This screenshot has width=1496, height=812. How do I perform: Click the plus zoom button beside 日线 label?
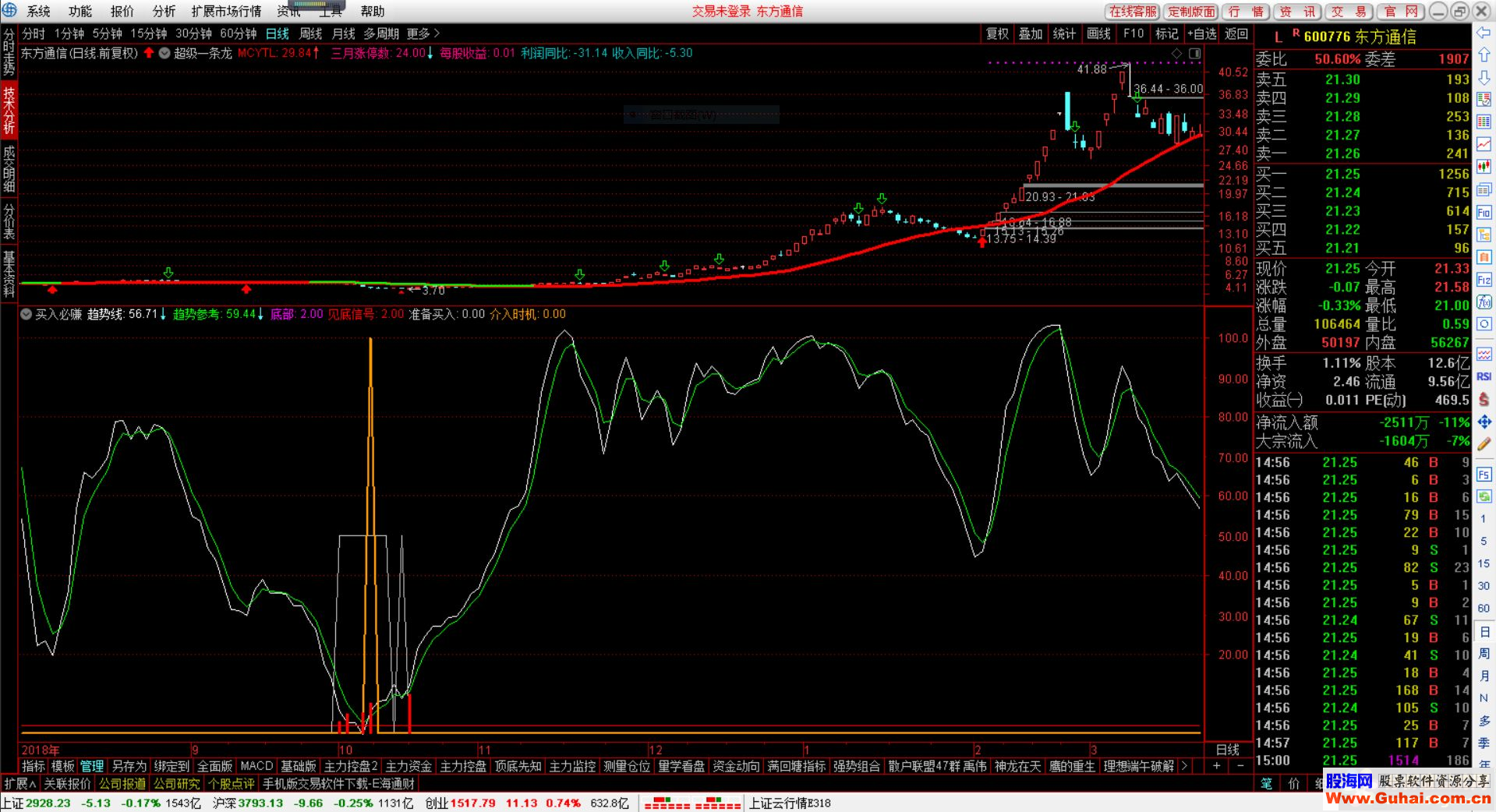1217,766
